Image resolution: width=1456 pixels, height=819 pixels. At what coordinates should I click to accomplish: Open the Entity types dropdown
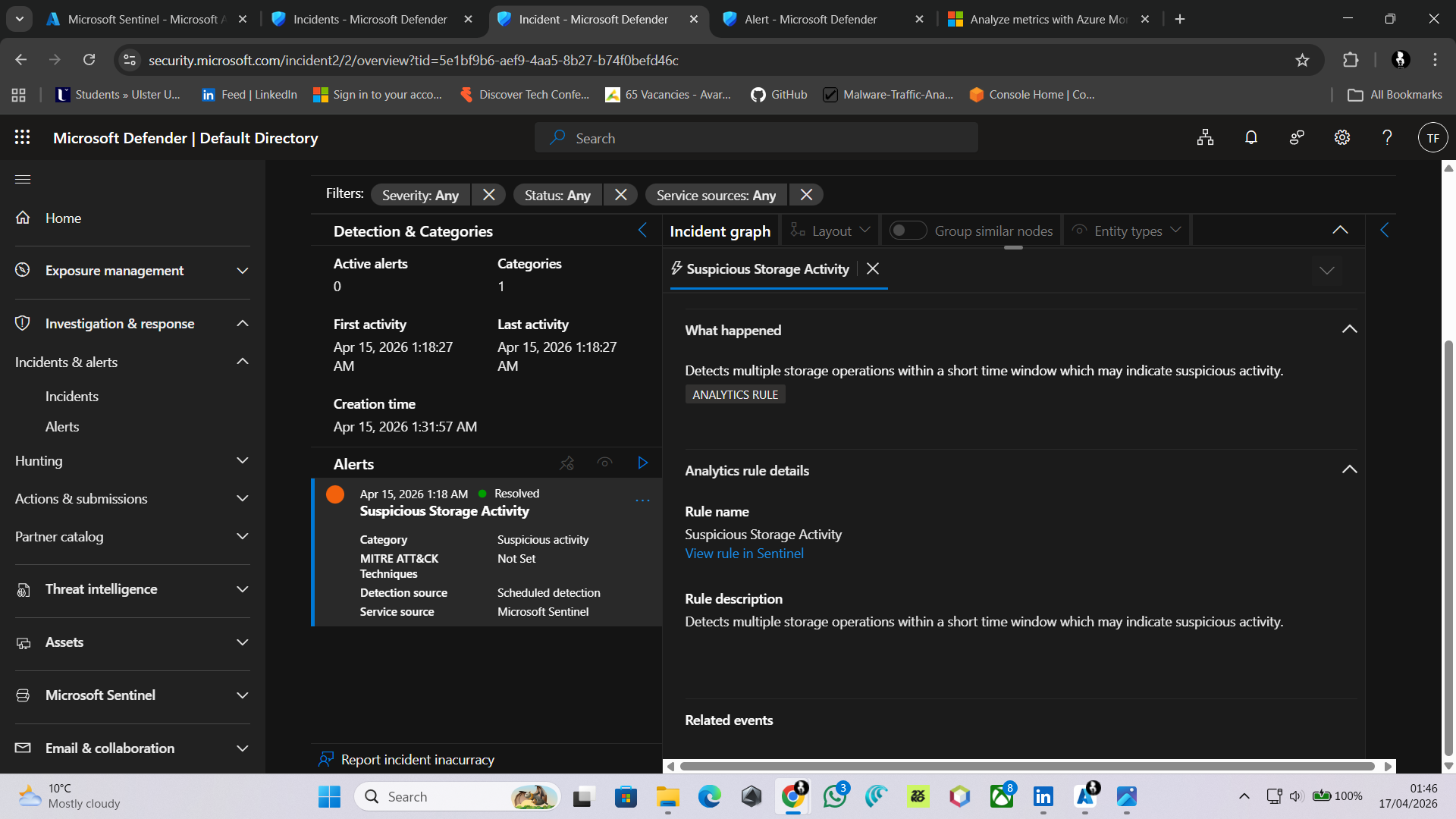pos(1128,231)
